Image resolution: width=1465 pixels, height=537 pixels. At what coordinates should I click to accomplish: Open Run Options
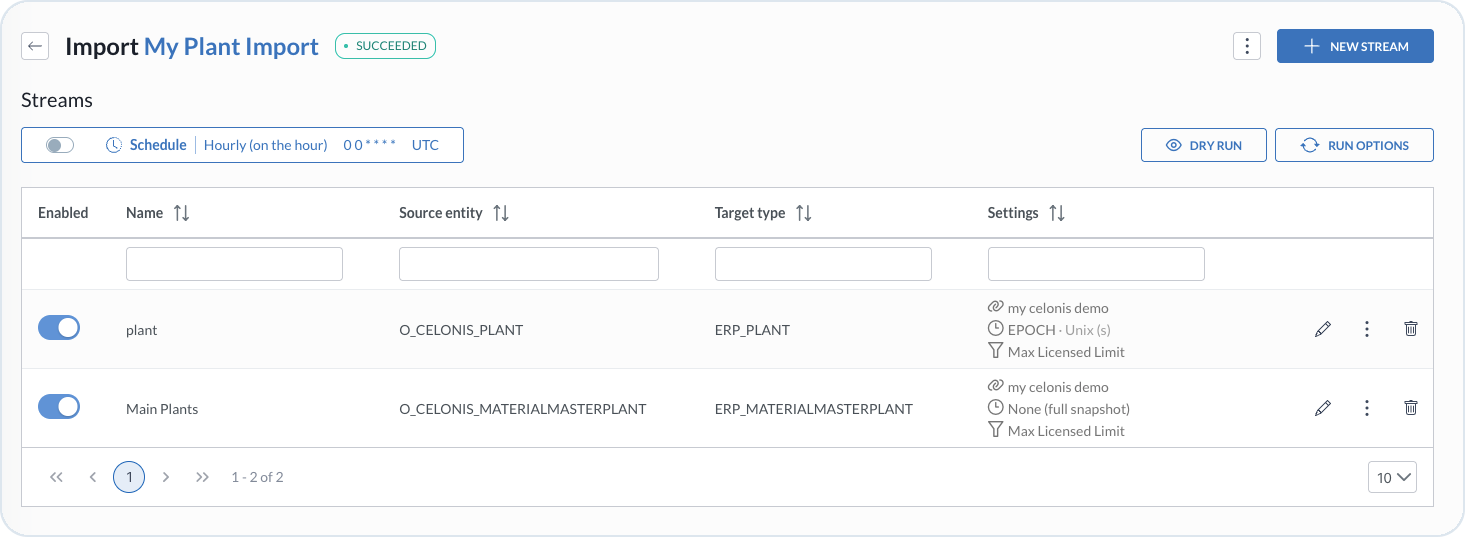pos(1354,145)
